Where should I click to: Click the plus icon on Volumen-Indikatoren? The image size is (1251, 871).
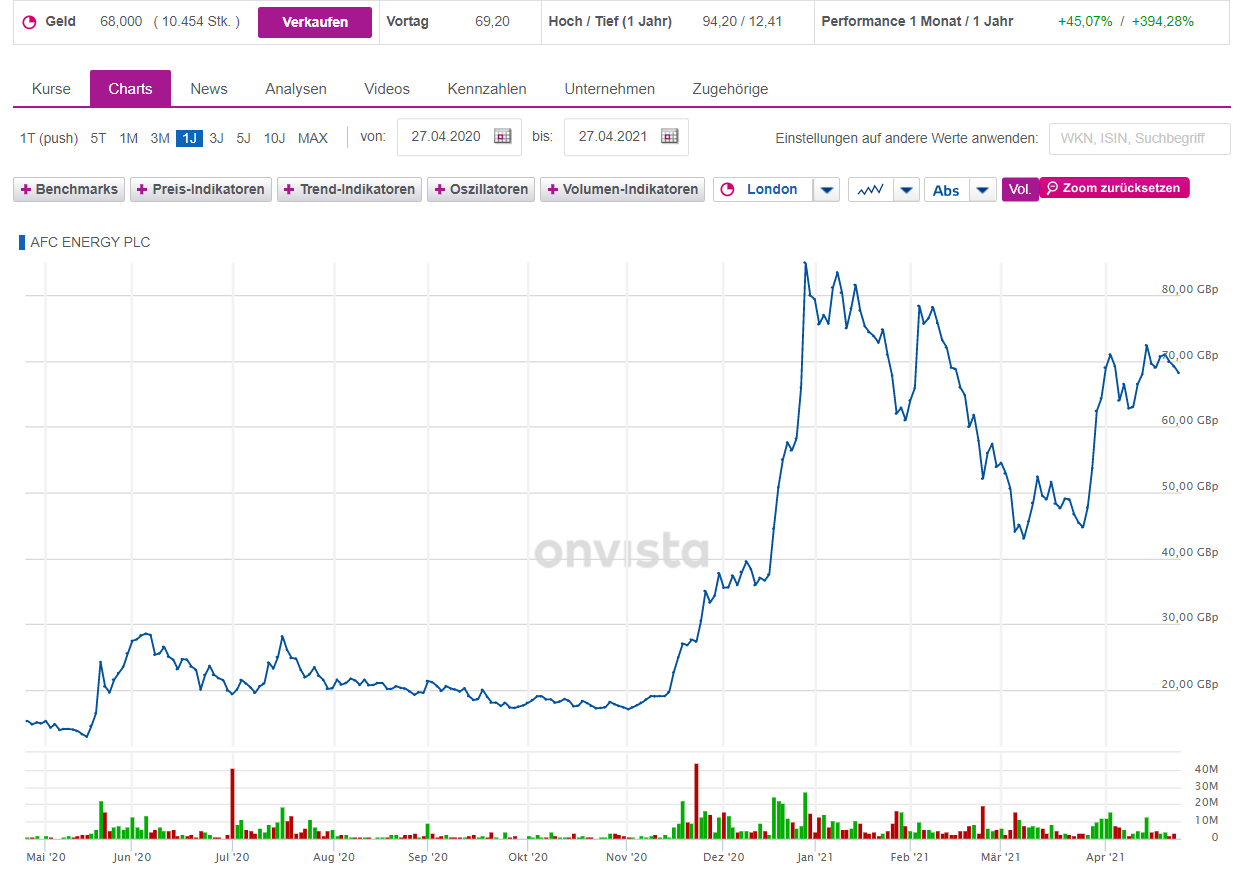(x=552, y=189)
